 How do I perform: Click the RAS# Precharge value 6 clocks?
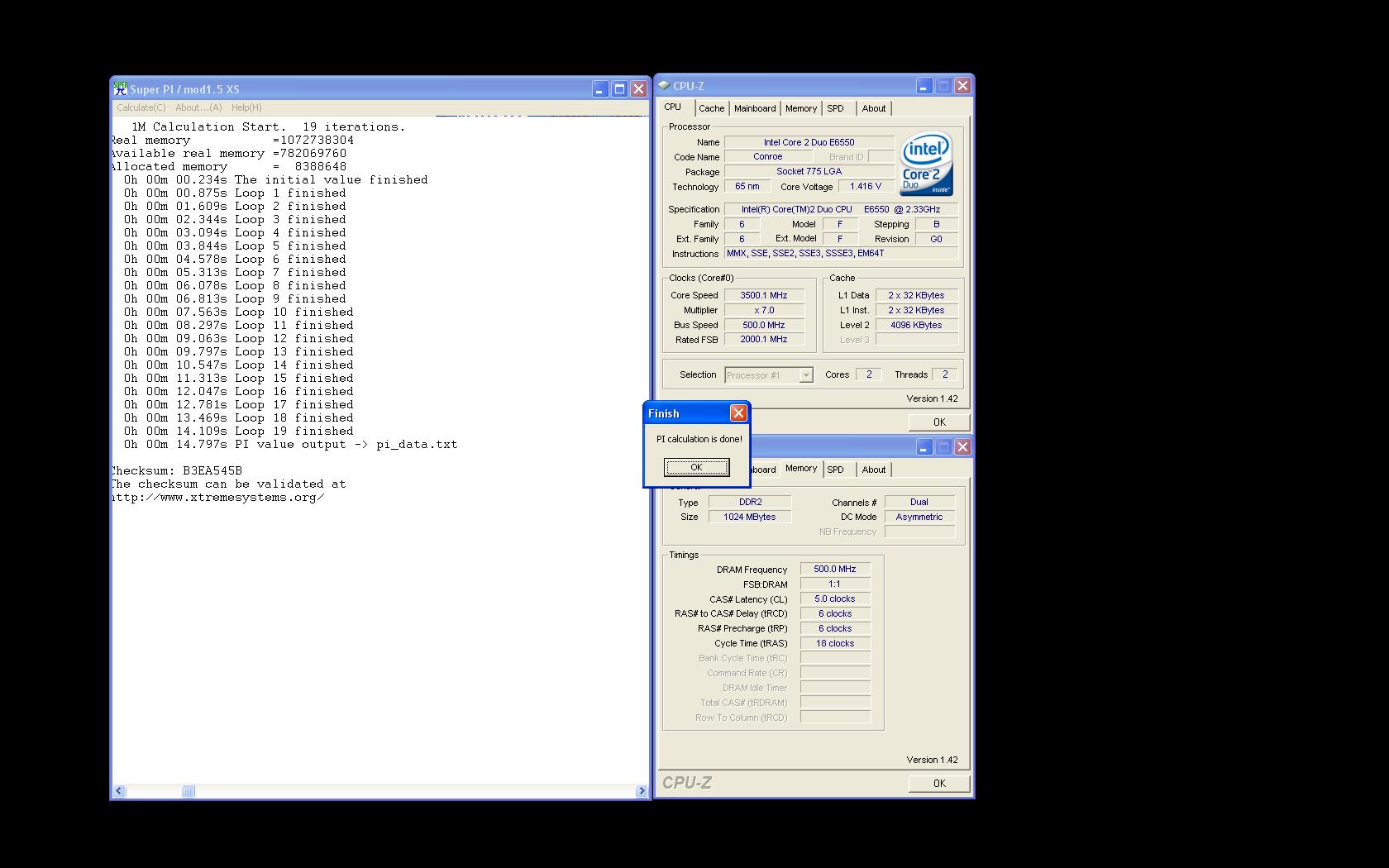(x=835, y=628)
